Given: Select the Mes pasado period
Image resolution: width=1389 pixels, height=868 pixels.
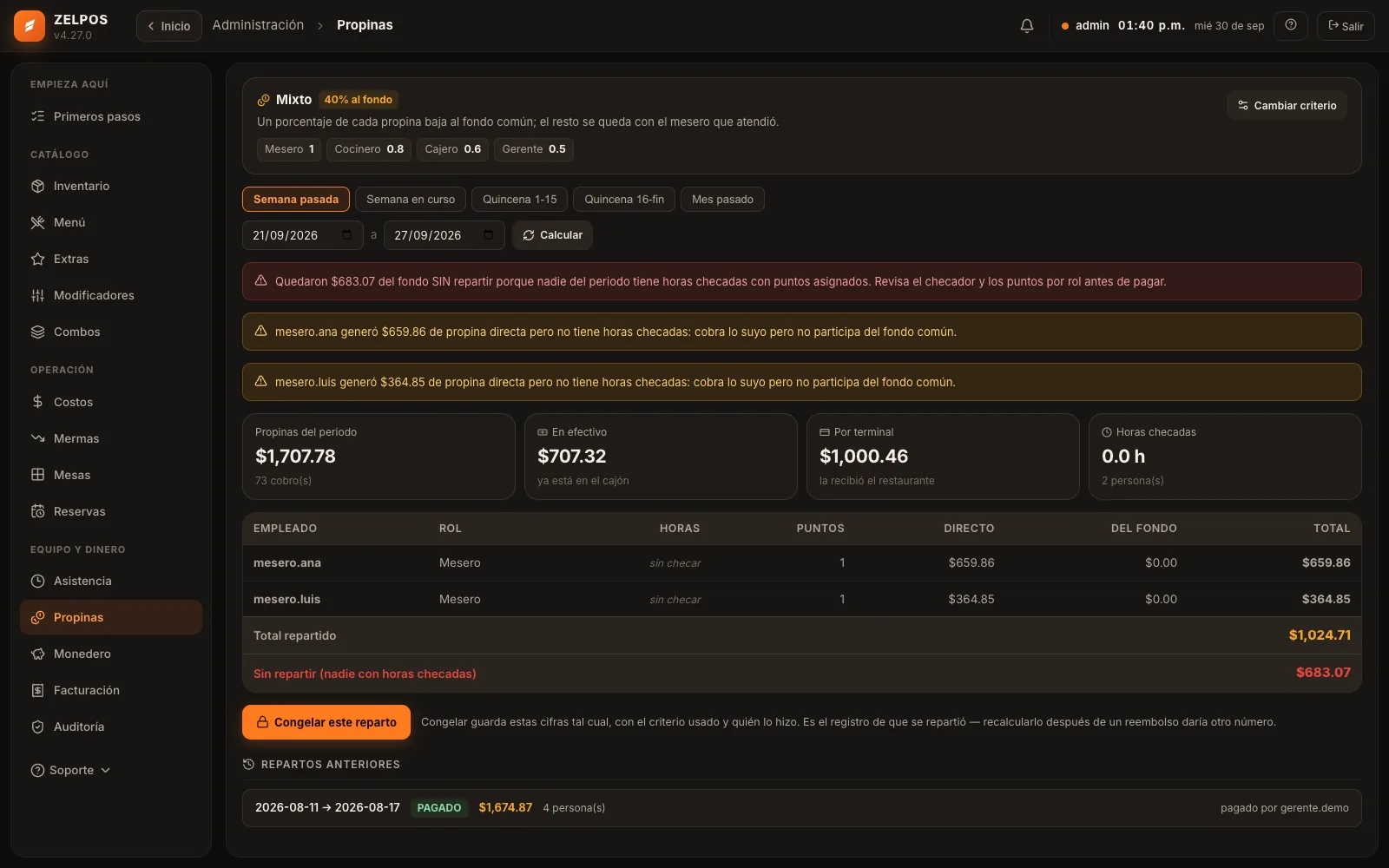Looking at the screenshot, I should pos(722,200).
